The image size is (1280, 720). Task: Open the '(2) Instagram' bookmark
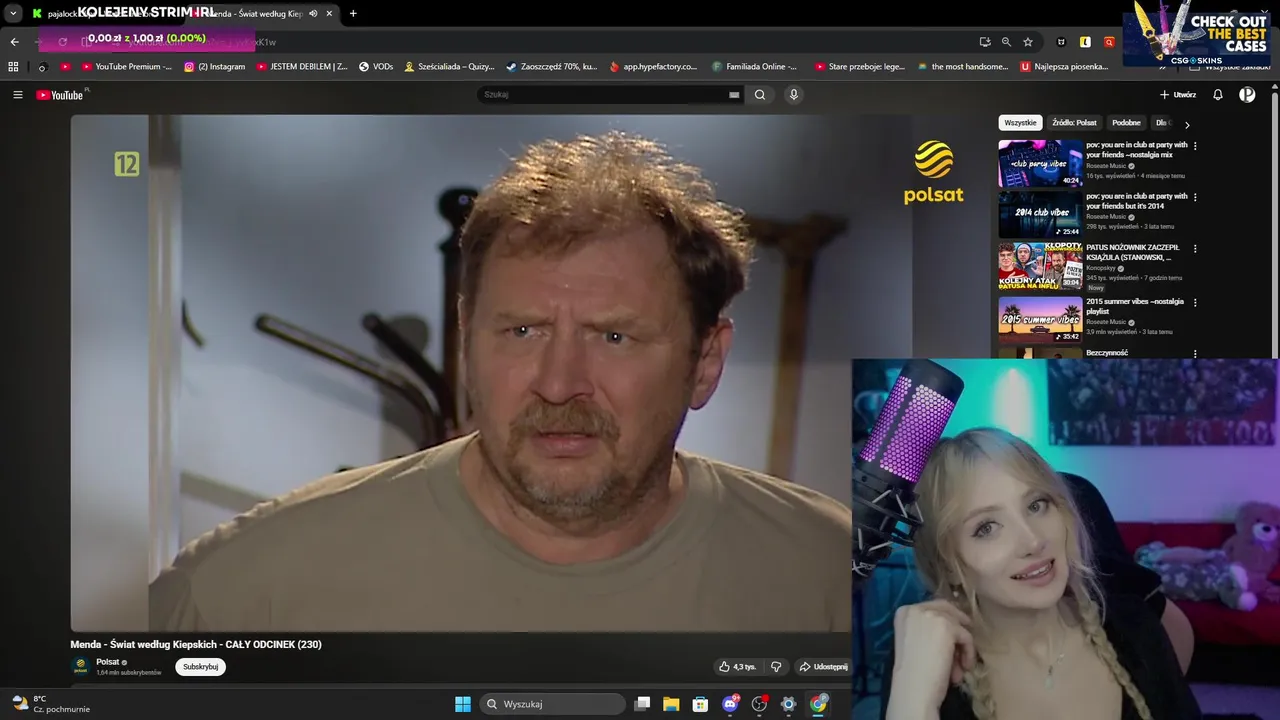tap(215, 67)
